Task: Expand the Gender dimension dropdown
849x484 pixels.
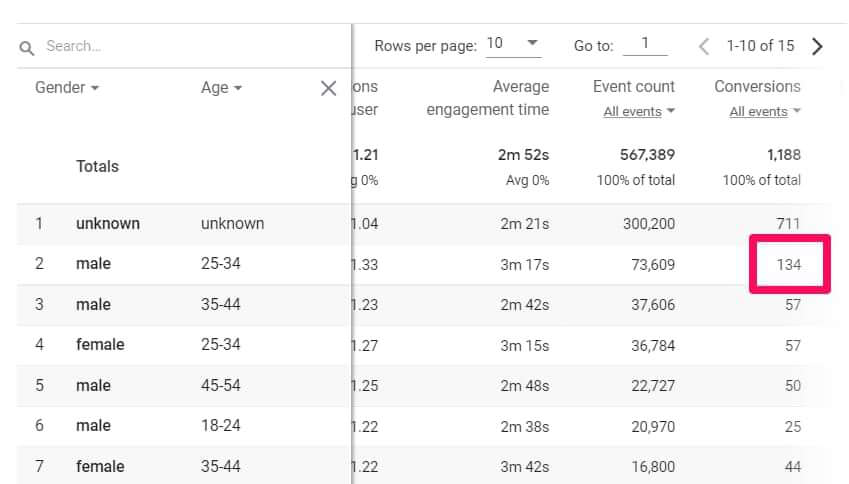Action: pos(67,88)
